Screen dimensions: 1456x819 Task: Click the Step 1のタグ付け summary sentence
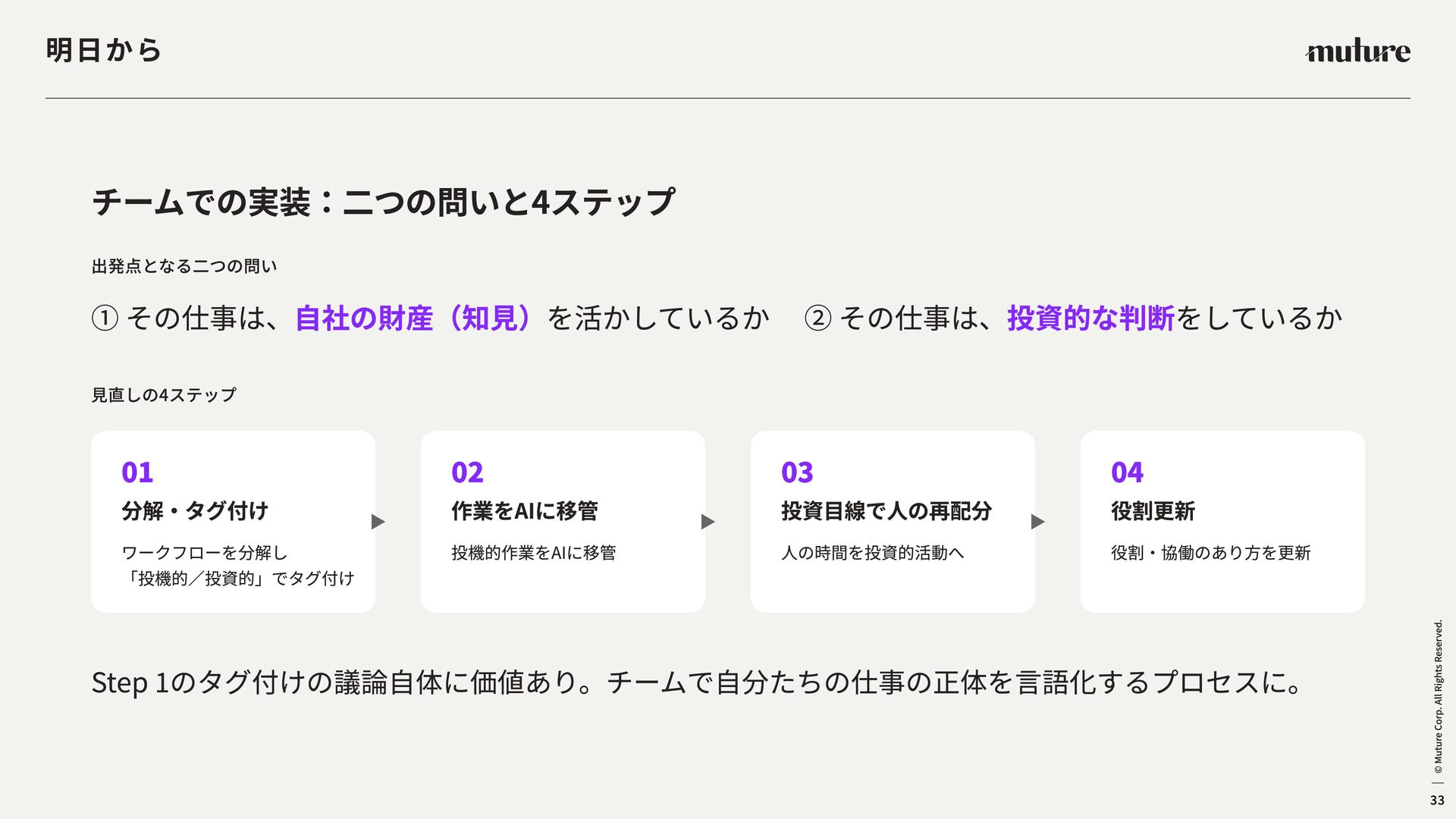click(696, 682)
